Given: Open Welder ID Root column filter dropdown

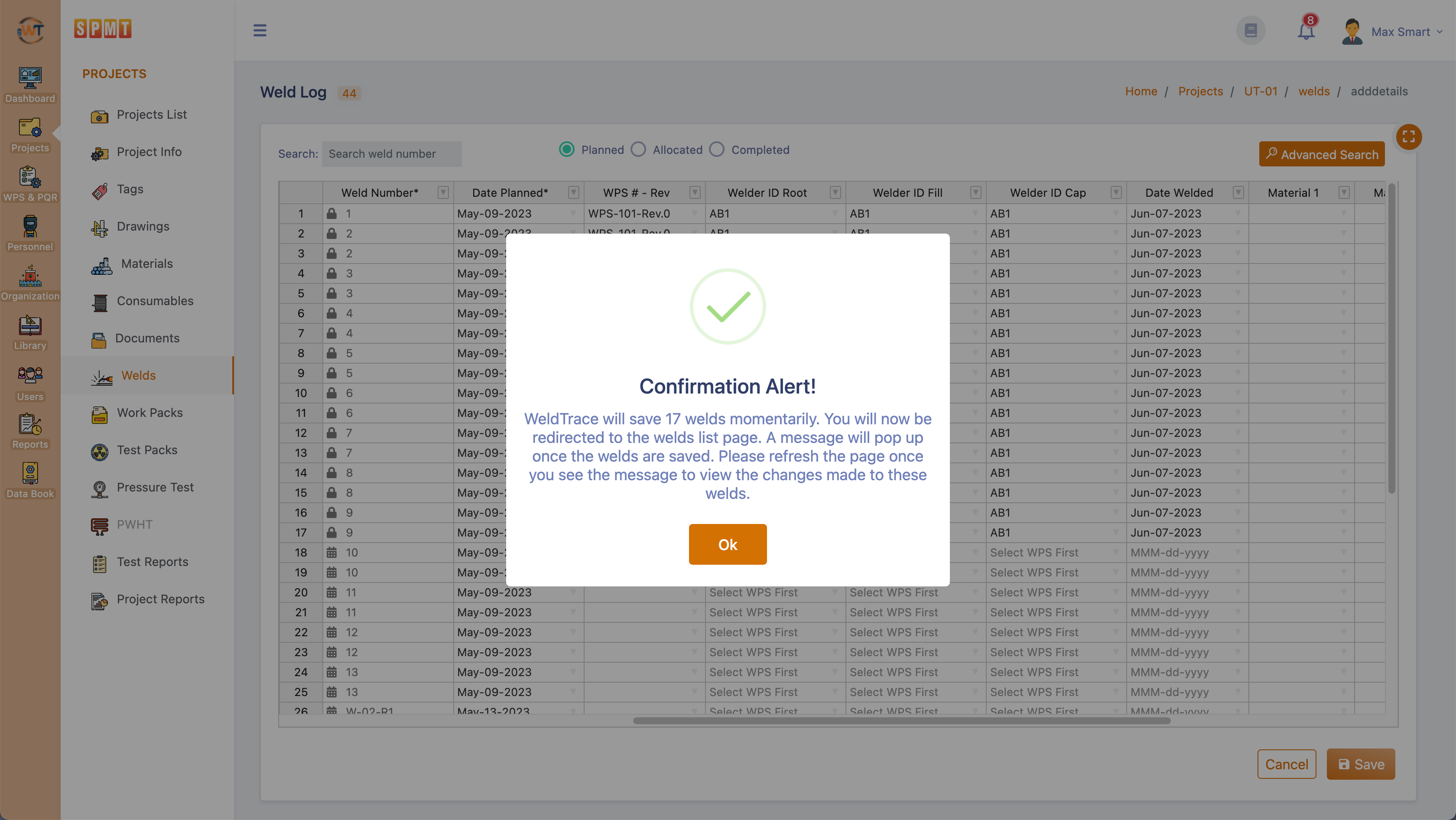Looking at the screenshot, I should click(x=835, y=193).
